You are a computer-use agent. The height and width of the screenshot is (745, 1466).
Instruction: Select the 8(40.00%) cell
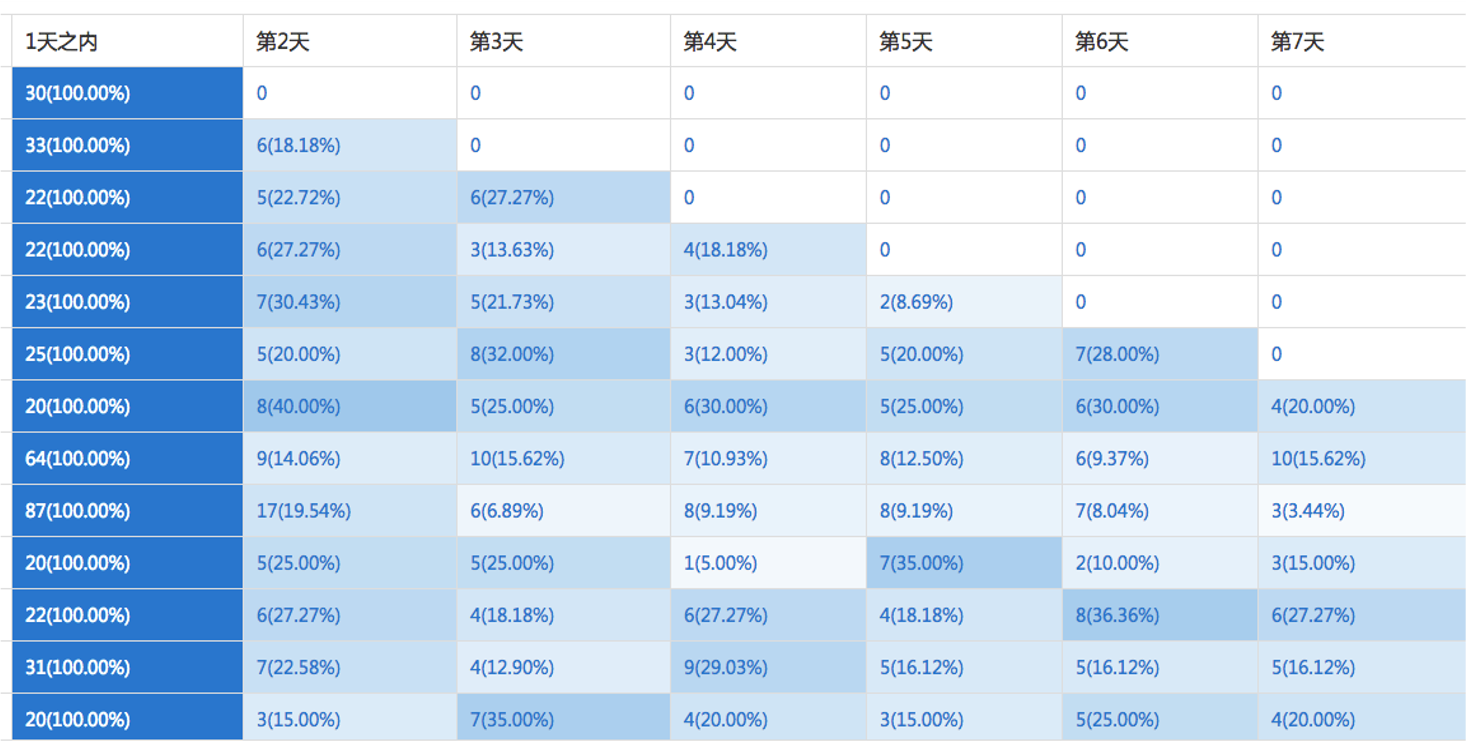[298, 407]
